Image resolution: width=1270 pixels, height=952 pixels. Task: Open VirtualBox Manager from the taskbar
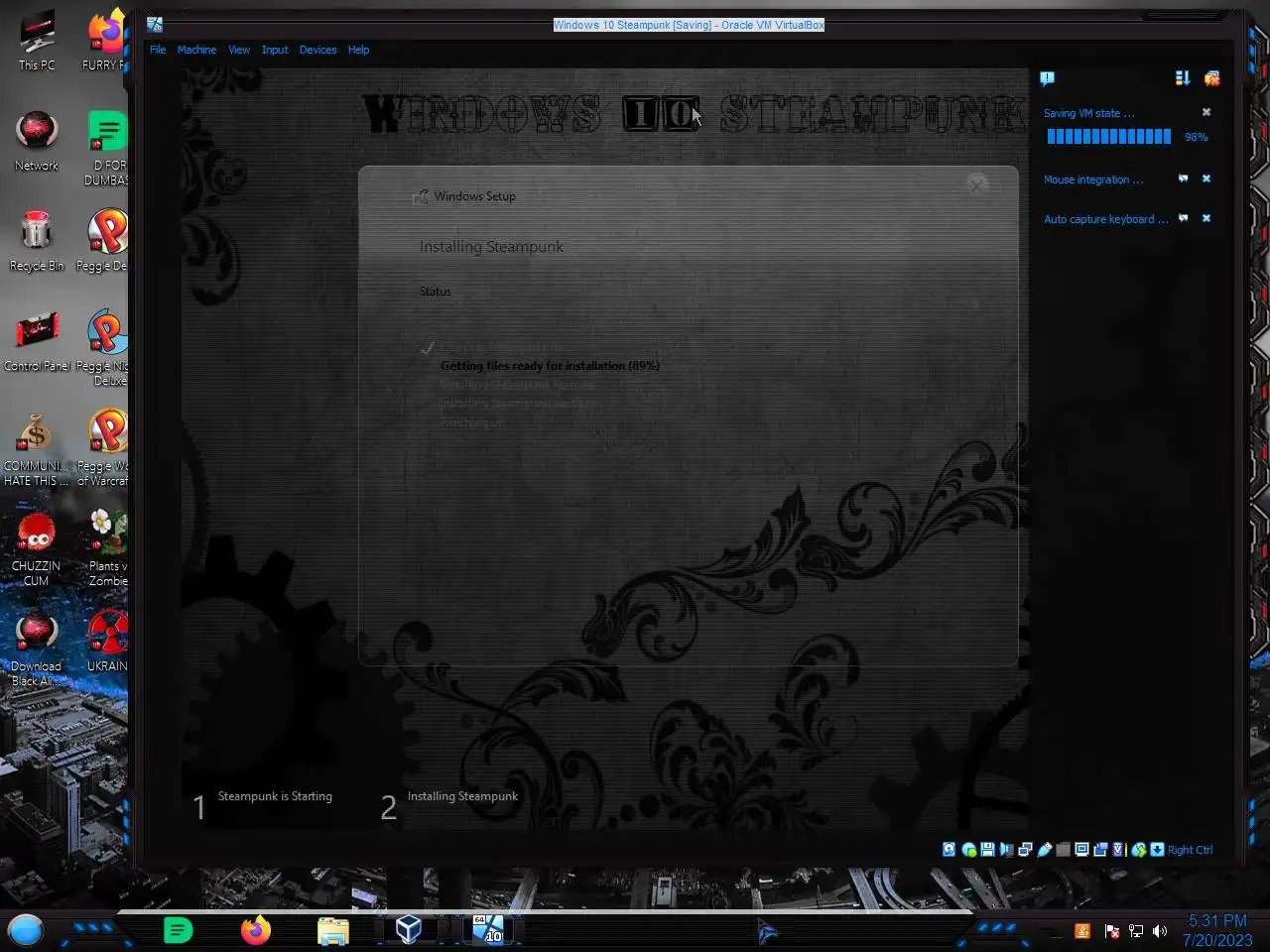pos(409,929)
